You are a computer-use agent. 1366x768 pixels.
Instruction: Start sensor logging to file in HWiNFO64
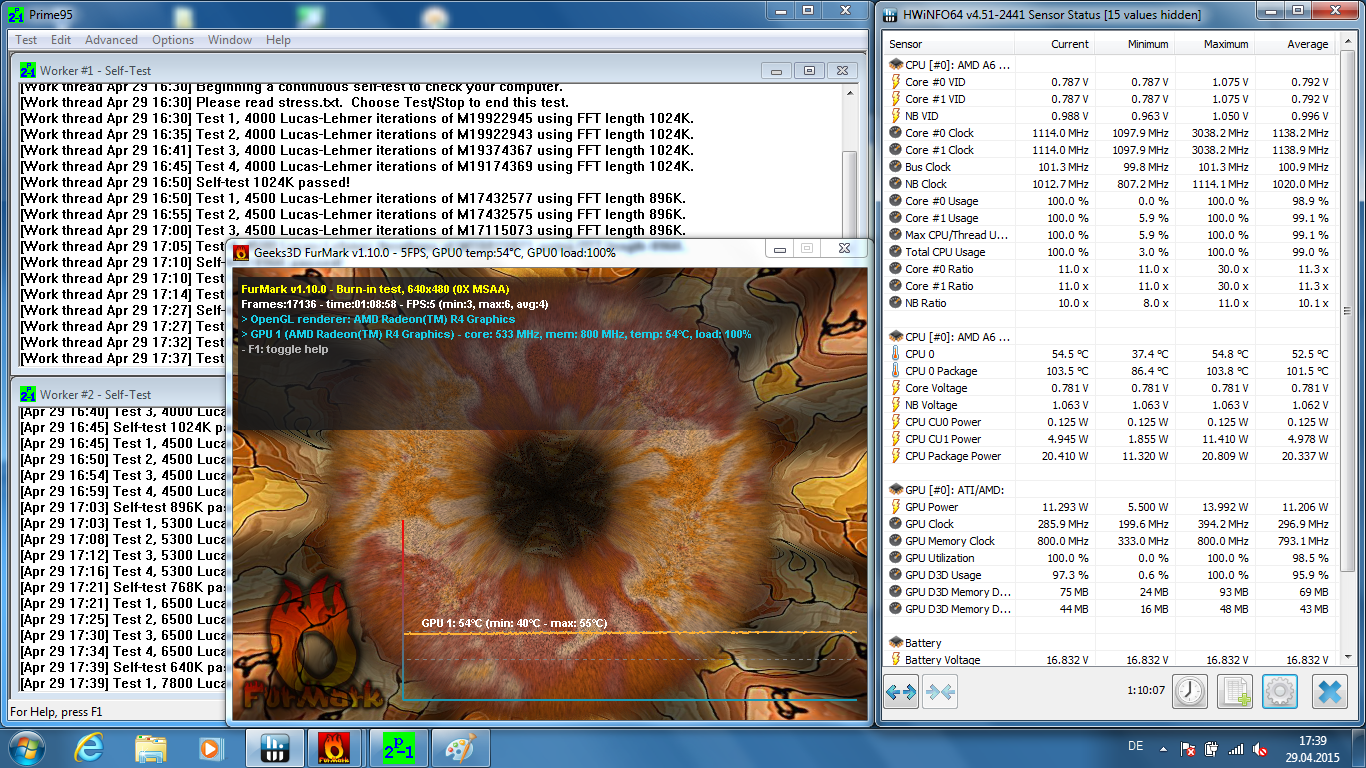point(1235,691)
